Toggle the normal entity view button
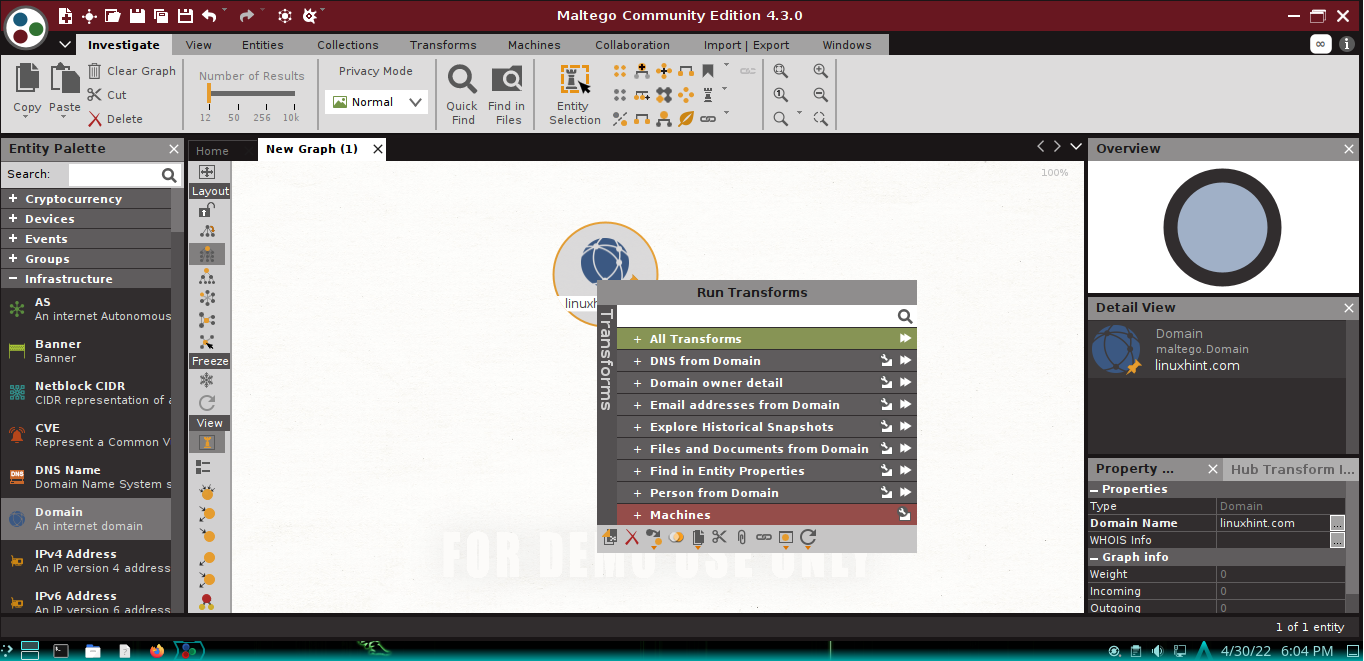The image size is (1364, 661). [207, 442]
